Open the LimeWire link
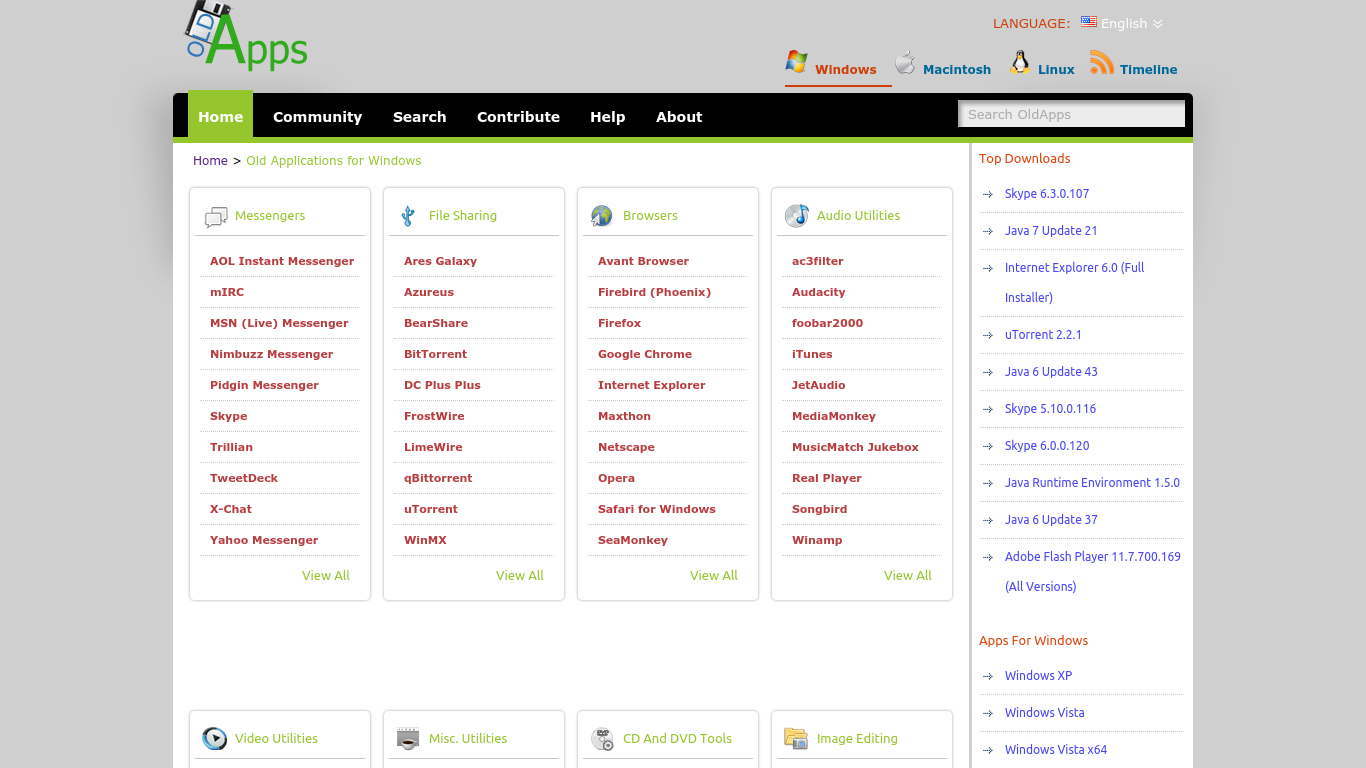Viewport: 1366px width, 768px height. pos(433,447)
